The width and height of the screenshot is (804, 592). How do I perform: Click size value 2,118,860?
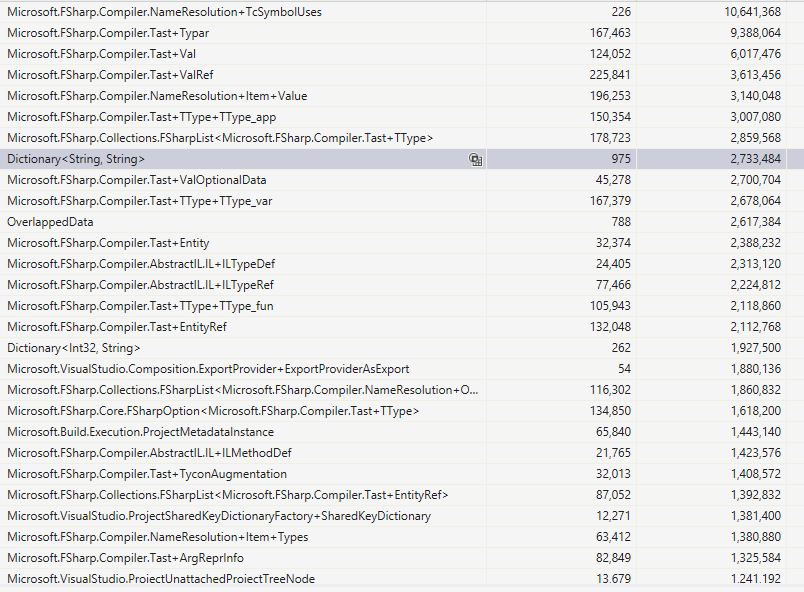click(x=756, y=306)
